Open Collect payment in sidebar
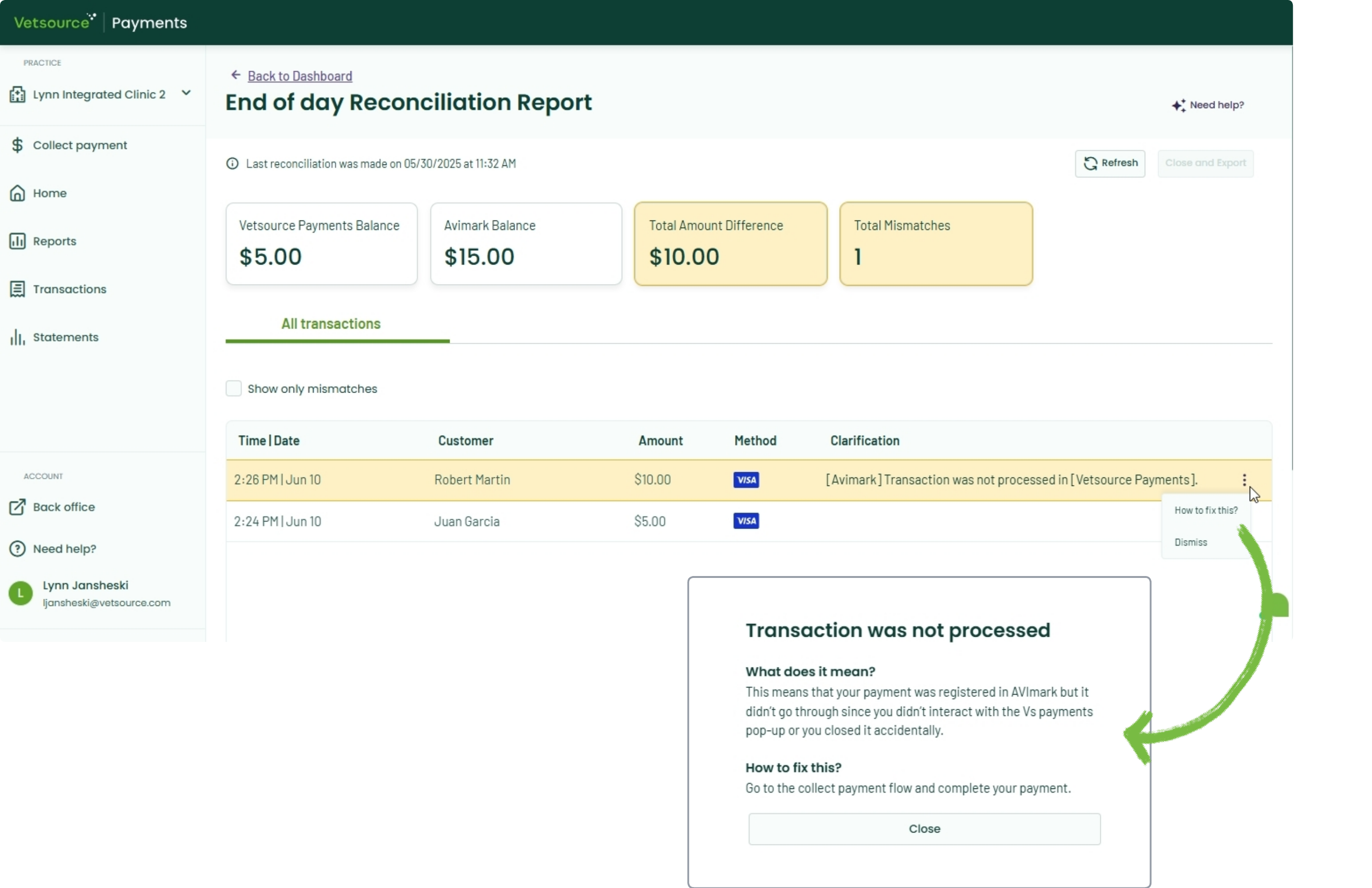The height and width of the screenshot is (888, 1372). click(x=80, y=145)
